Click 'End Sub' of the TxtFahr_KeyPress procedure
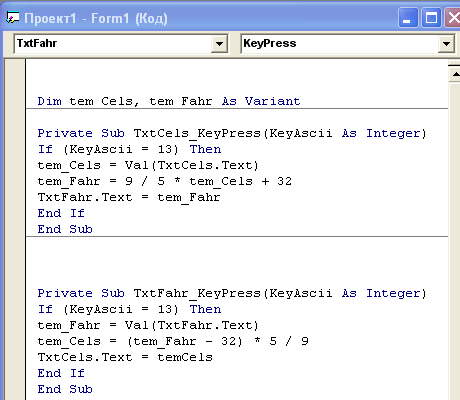Viewport: 460px width, 400px height. 65,389
